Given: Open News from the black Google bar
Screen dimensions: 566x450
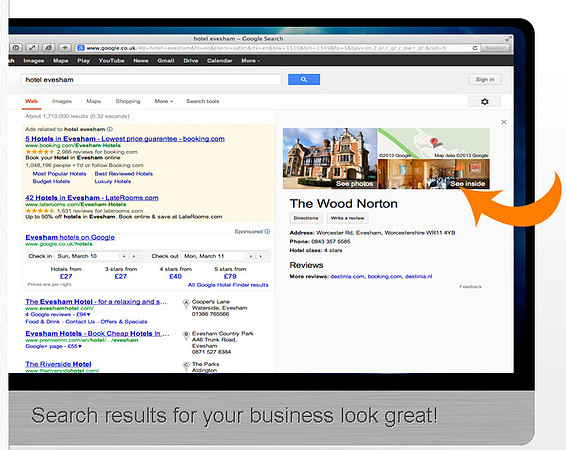Looking at the screenshot, I should point(141,61).
